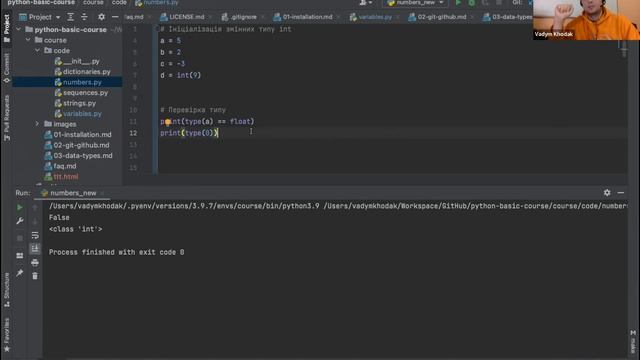
Task: Open run configuration wrench icon
Action: [20, 221]
